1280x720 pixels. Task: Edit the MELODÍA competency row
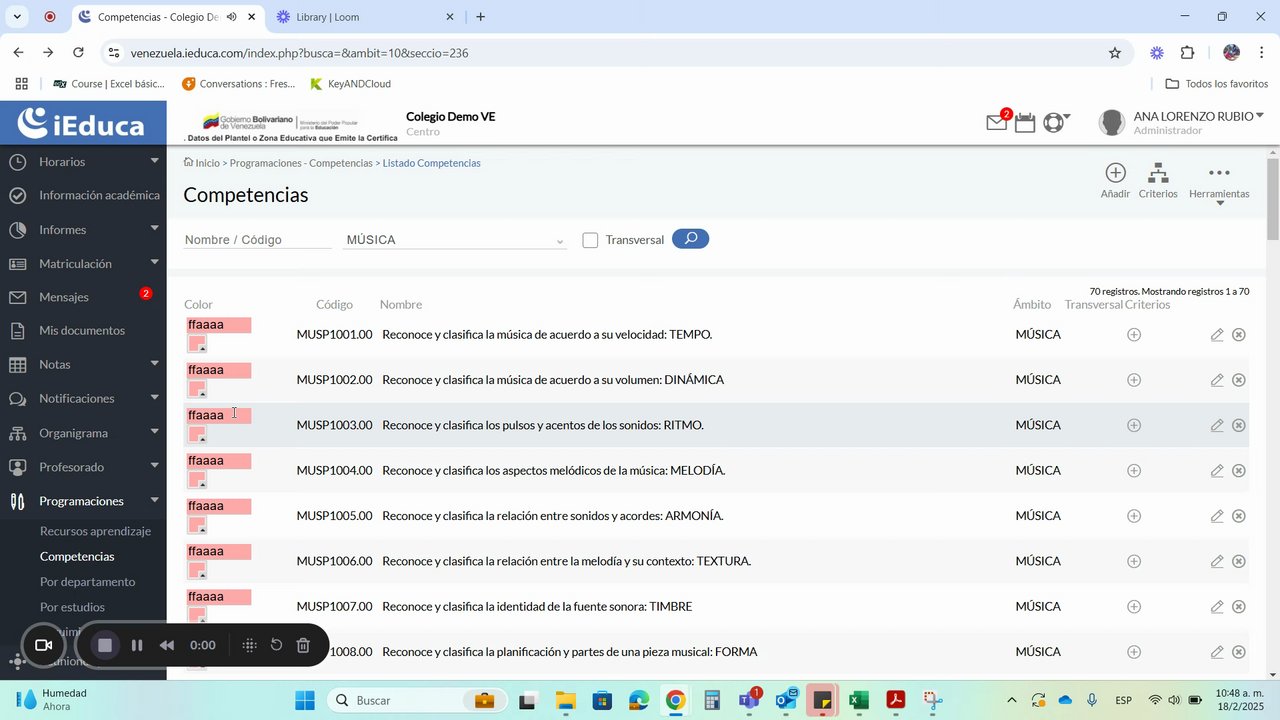click(x=1217, y=471)
